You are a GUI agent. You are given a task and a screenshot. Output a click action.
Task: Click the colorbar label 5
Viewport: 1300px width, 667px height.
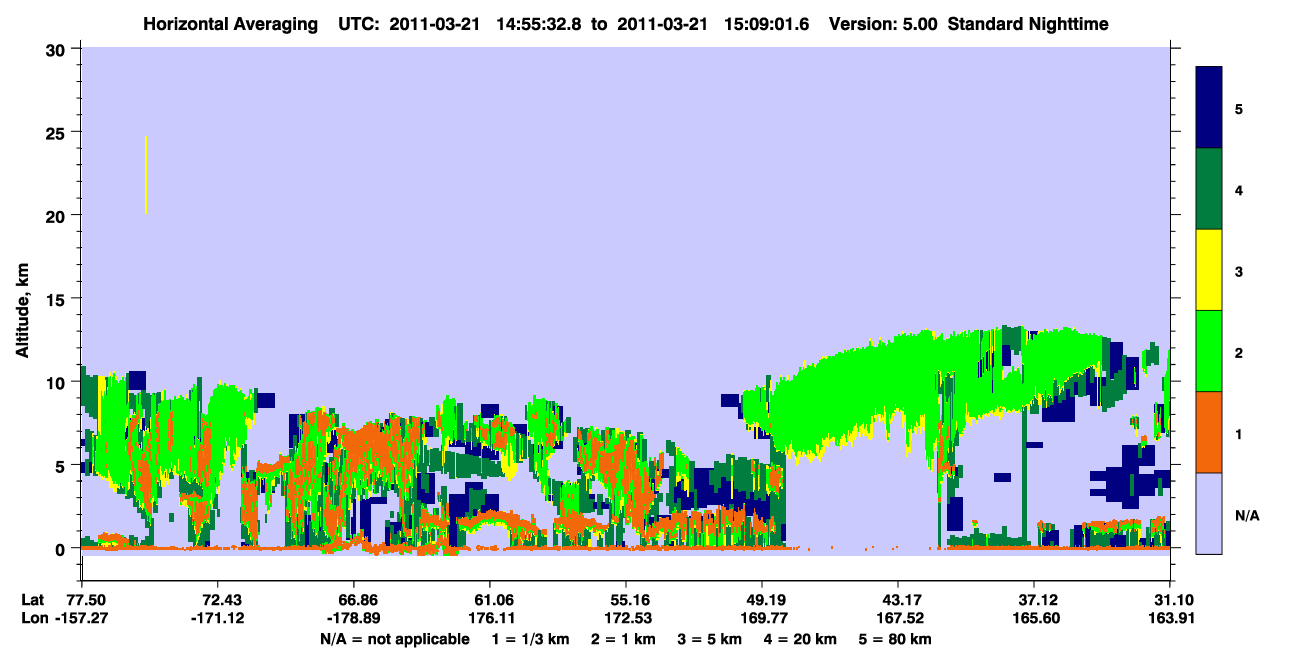[x=1239, y=108]
